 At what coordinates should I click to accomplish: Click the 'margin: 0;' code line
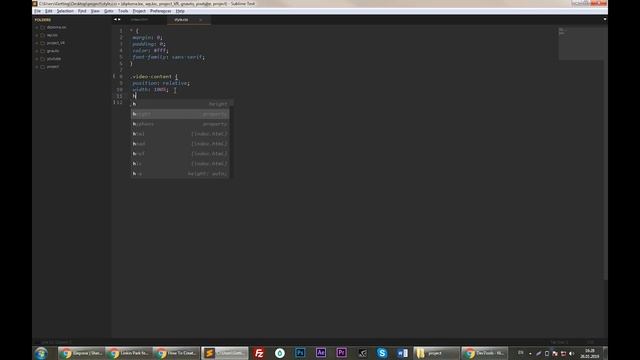tap(147, 38)
